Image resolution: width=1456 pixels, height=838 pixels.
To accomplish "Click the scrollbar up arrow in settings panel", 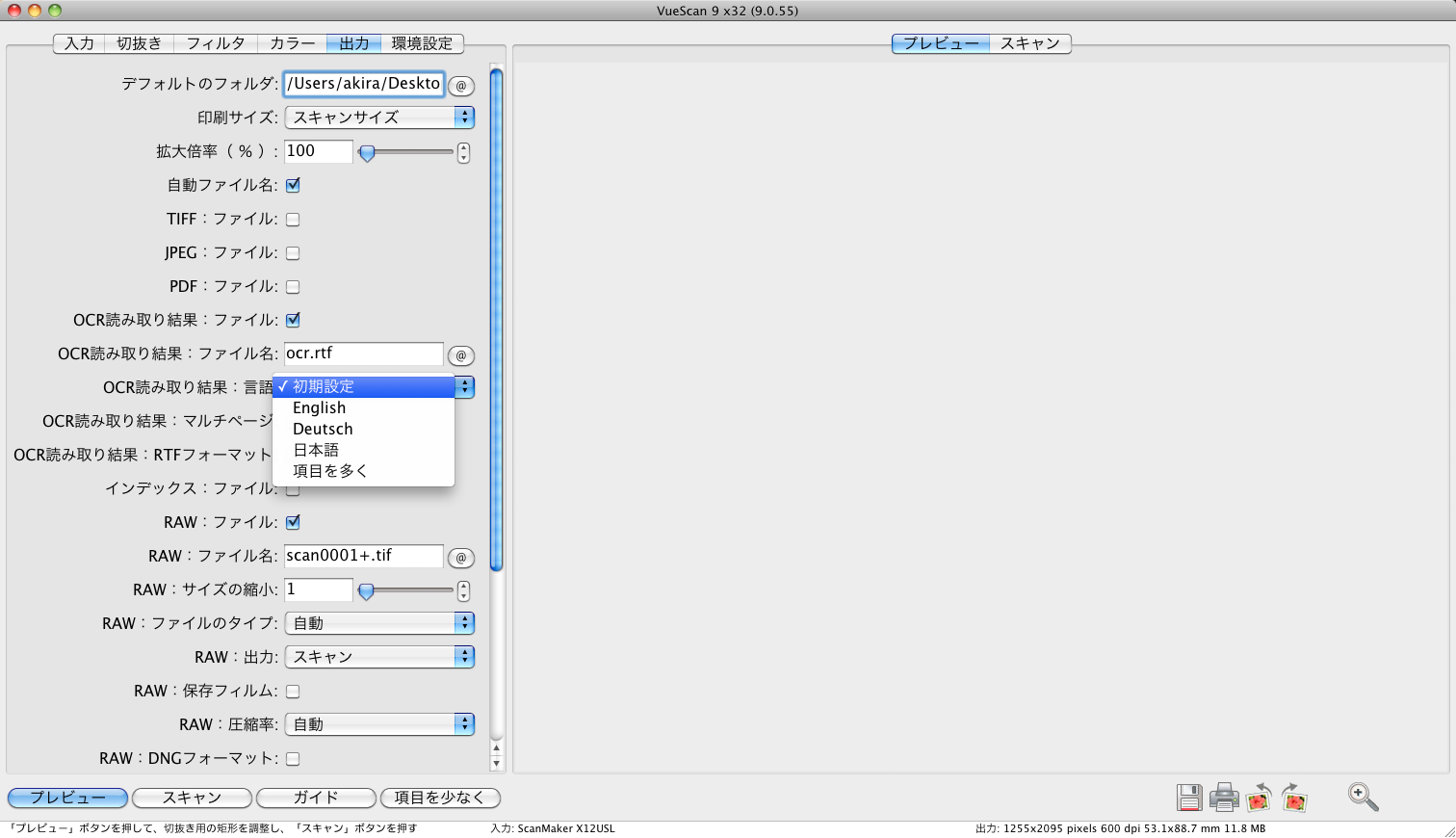I will click(497, 747).
